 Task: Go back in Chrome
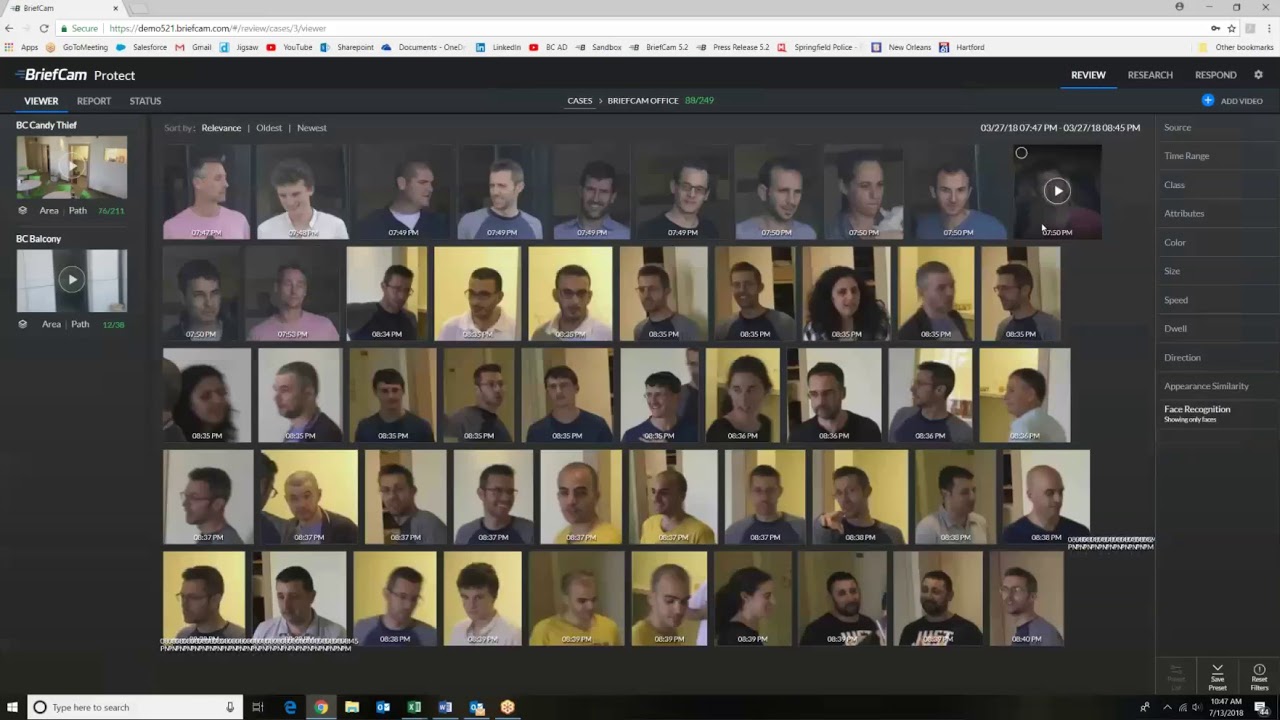(x=9, y=28)
